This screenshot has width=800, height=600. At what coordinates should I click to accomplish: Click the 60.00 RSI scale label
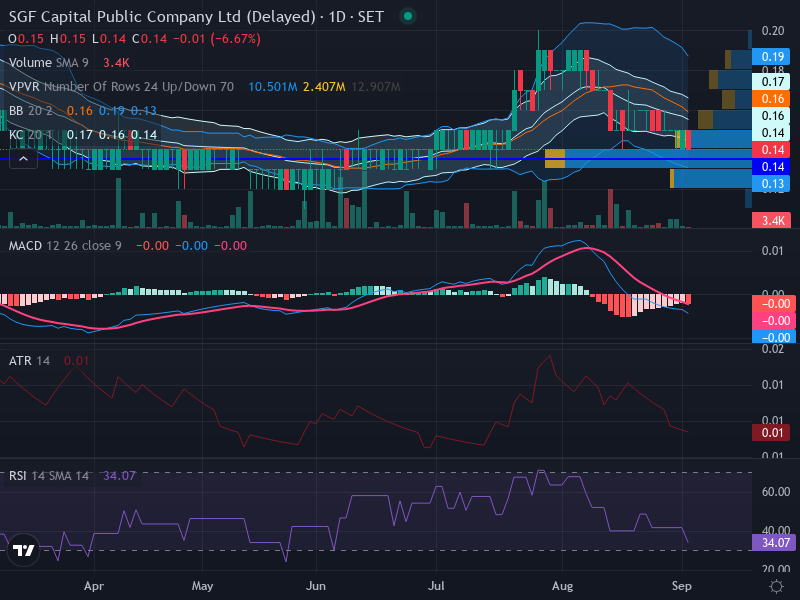(776, 492)
